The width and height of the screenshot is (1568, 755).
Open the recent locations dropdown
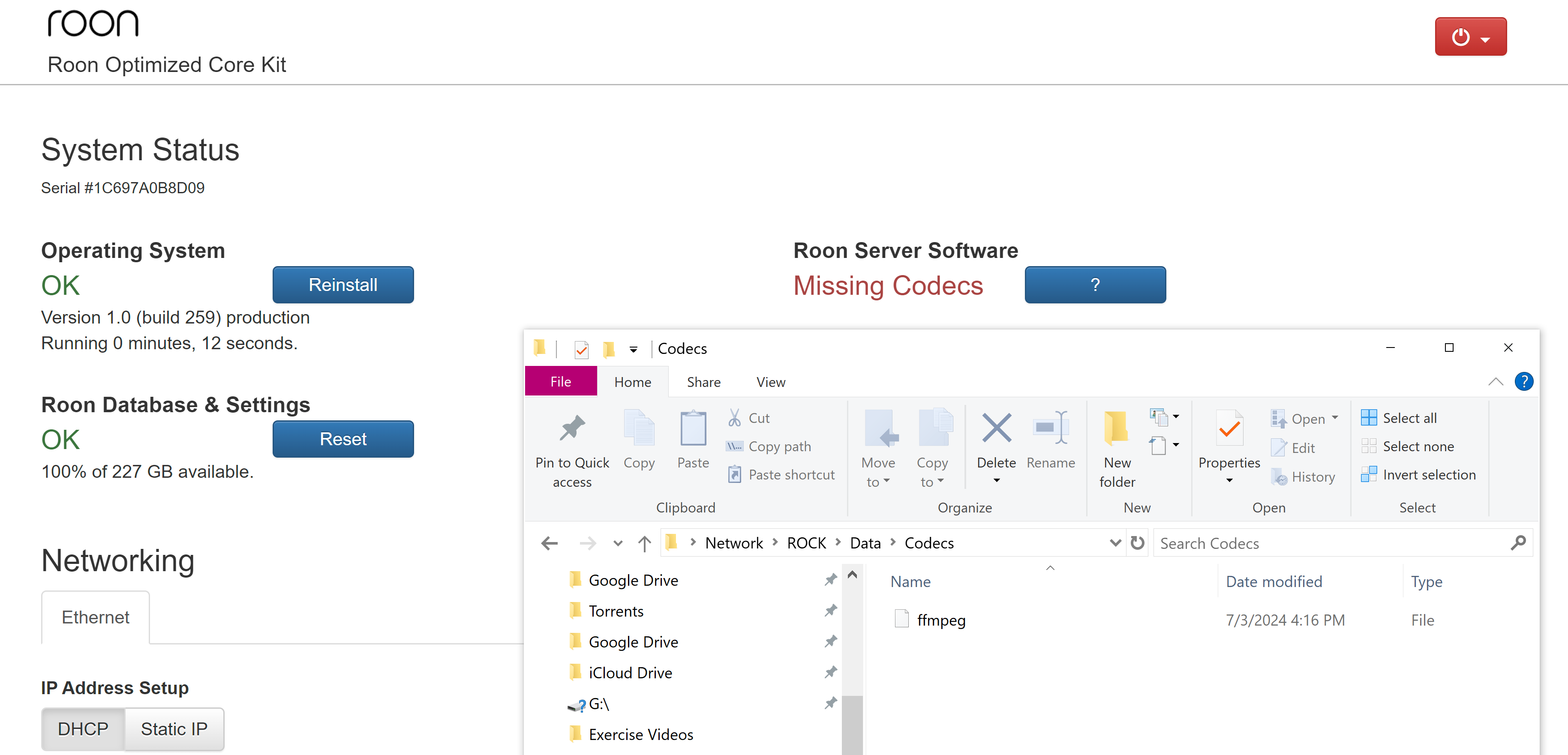coord(617,542)
